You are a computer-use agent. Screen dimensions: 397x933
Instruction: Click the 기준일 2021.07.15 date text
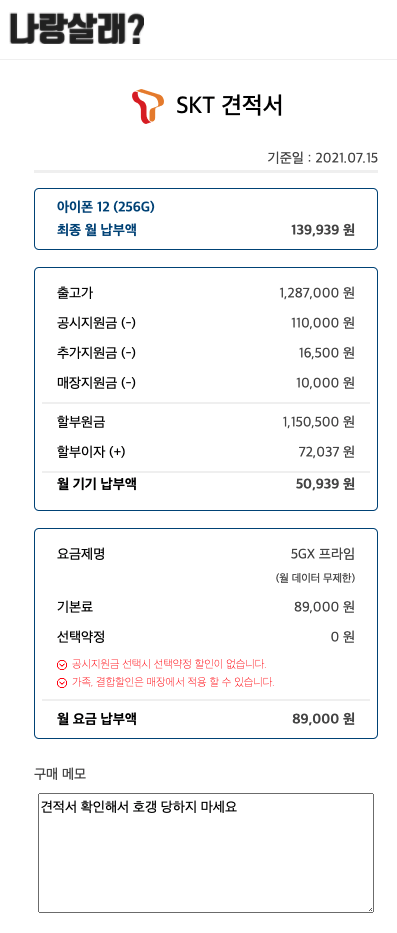pos(323,158)
